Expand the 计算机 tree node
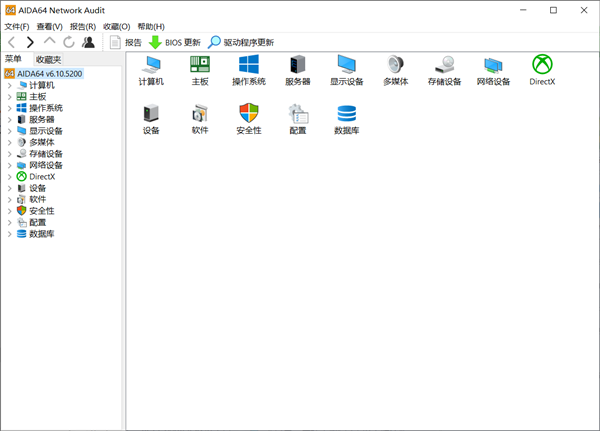 point(10,85)
